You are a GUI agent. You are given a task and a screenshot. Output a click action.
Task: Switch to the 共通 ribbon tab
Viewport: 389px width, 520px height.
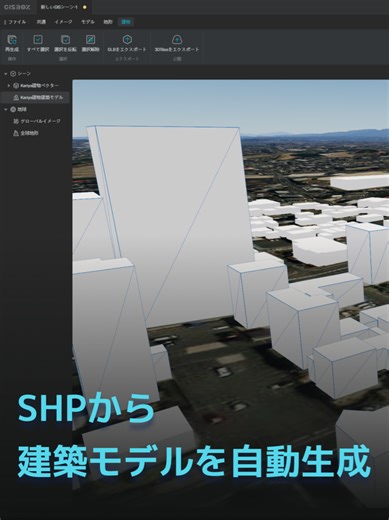coord(41,22)
